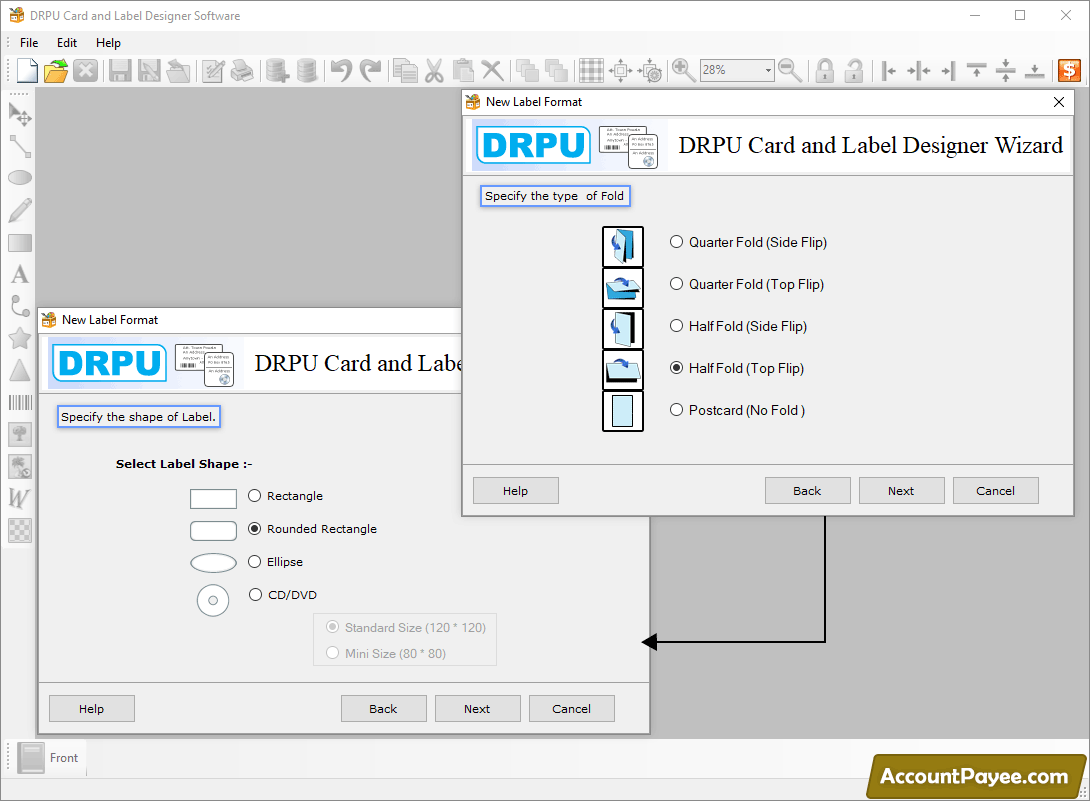Select the triangle shape tool
The height and width of the screenshot is (801, 1090).
pyautogui.click(x=20, y=371)
